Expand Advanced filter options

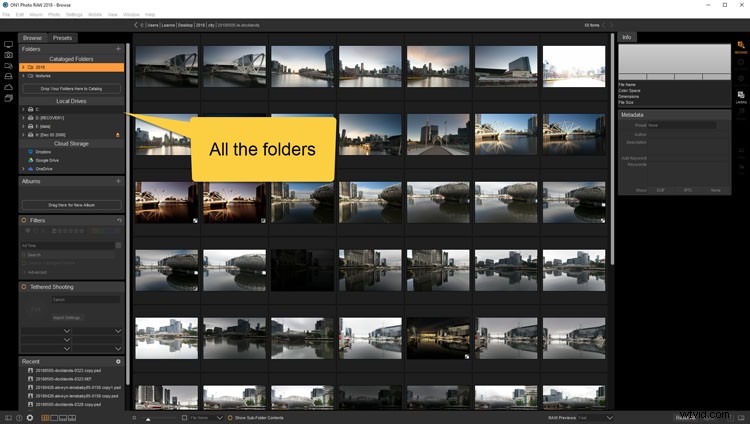coord(24,272)
